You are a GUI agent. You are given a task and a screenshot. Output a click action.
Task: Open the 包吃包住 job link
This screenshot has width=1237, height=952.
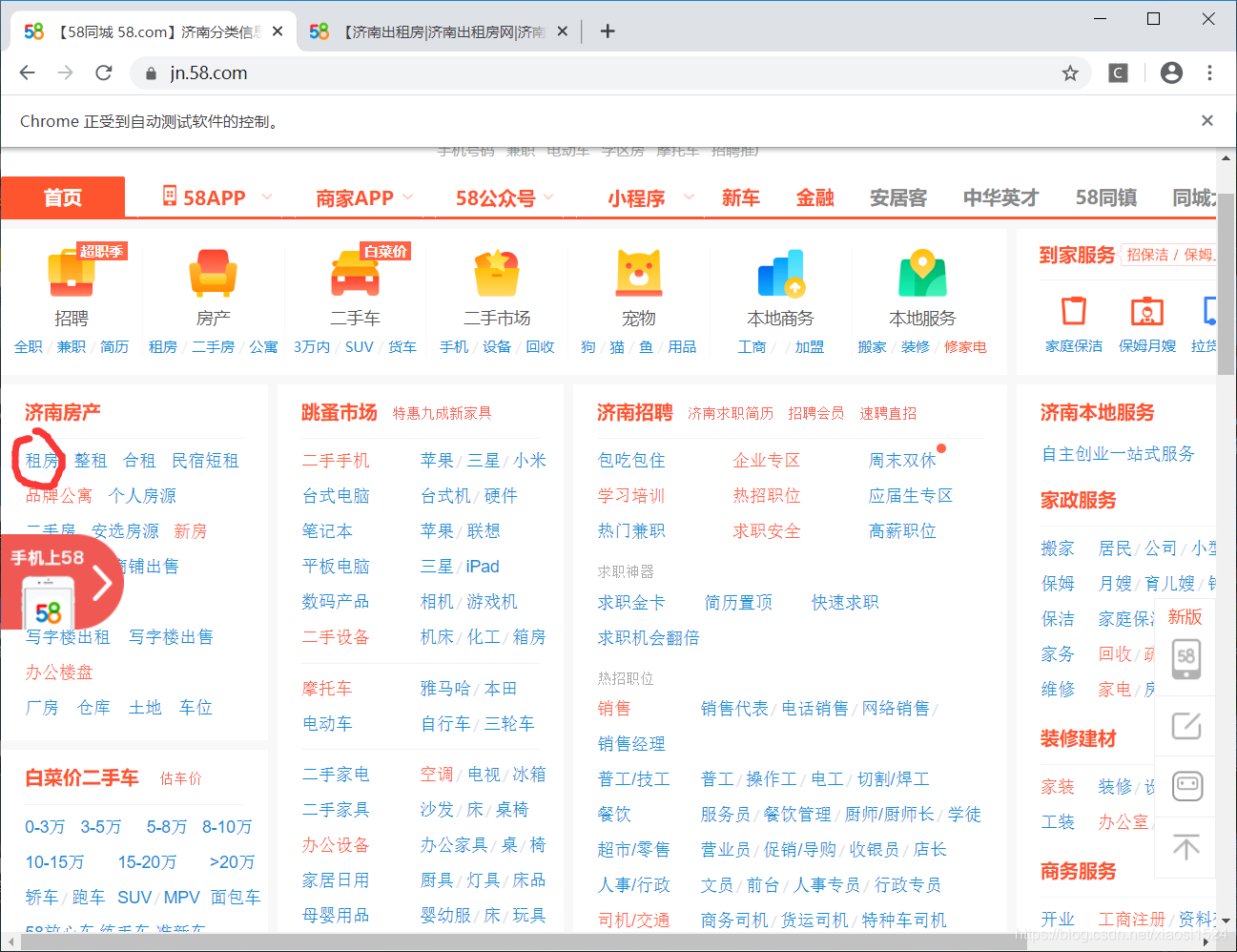pos(631,461)
